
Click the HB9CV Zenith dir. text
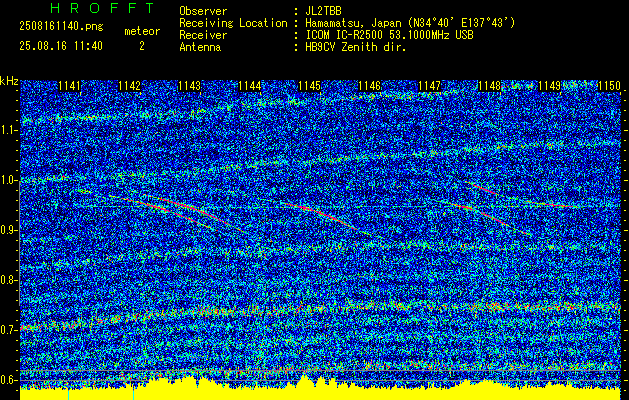coord(356,47)
